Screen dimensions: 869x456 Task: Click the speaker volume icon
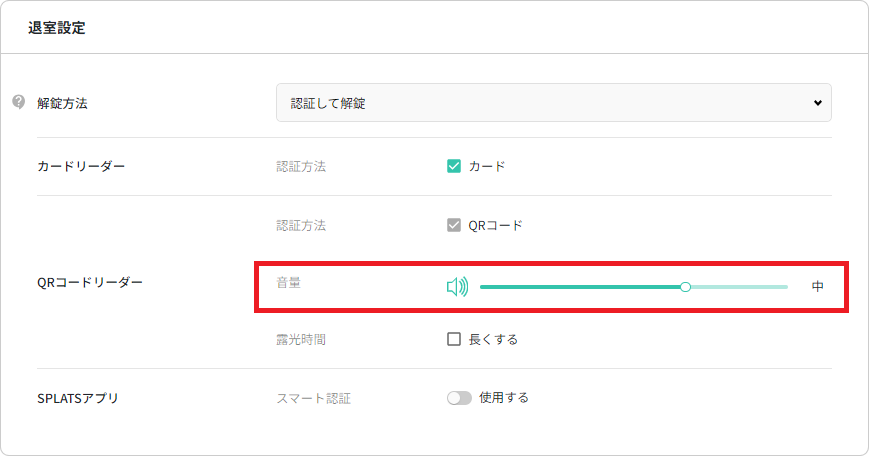457,287
